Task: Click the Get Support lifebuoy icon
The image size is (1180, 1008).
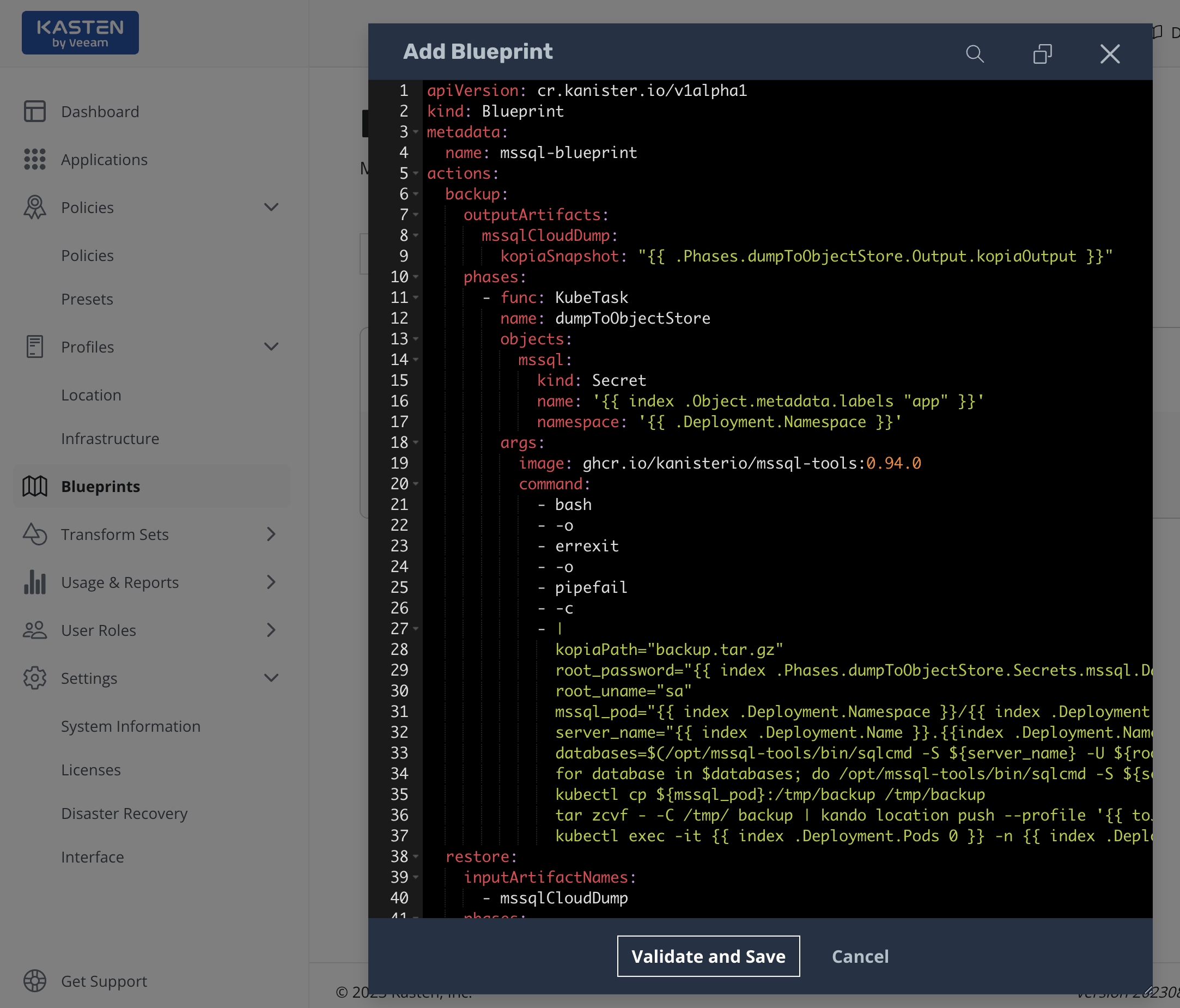Action: [x=35, y=981]
